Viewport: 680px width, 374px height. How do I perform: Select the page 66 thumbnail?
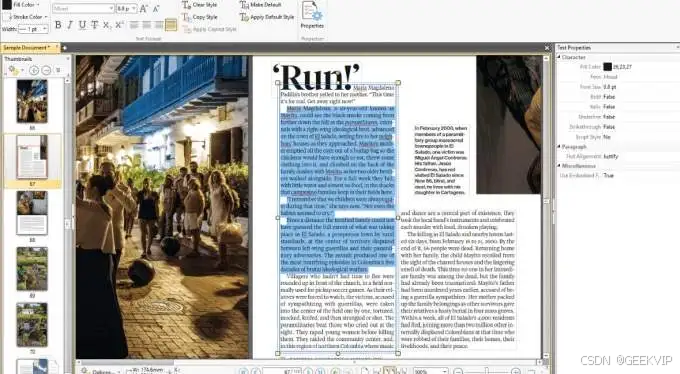click(32, 101)
